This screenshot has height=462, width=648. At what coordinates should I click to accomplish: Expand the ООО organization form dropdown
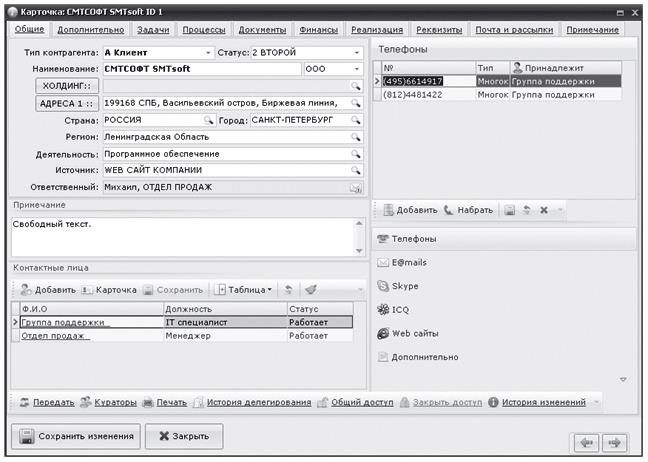[x=355, y=69]
